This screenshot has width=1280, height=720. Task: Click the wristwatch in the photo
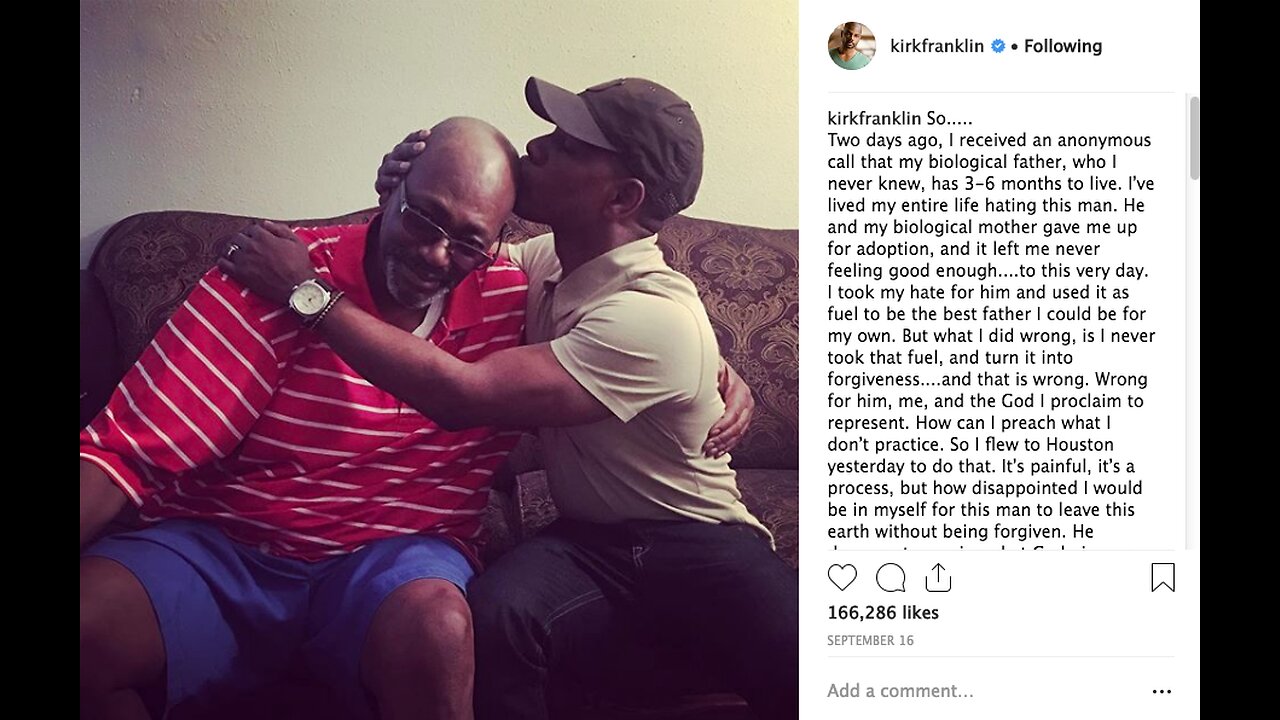[310, 297]
